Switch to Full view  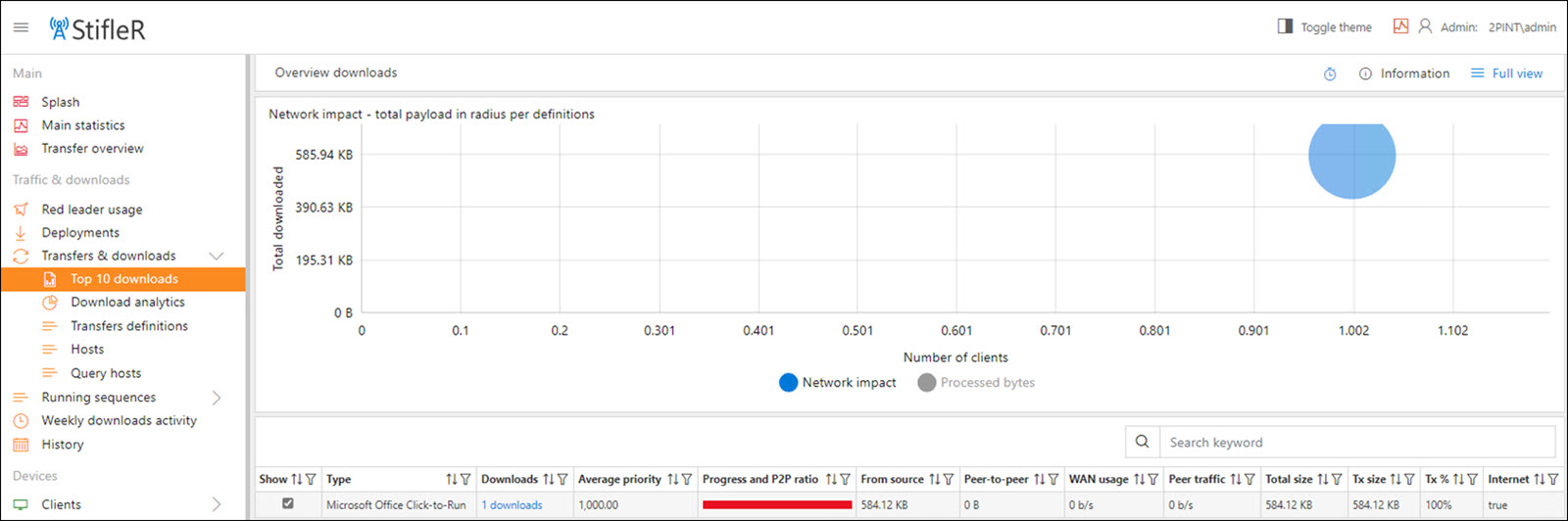click(x=1506, y=73)
